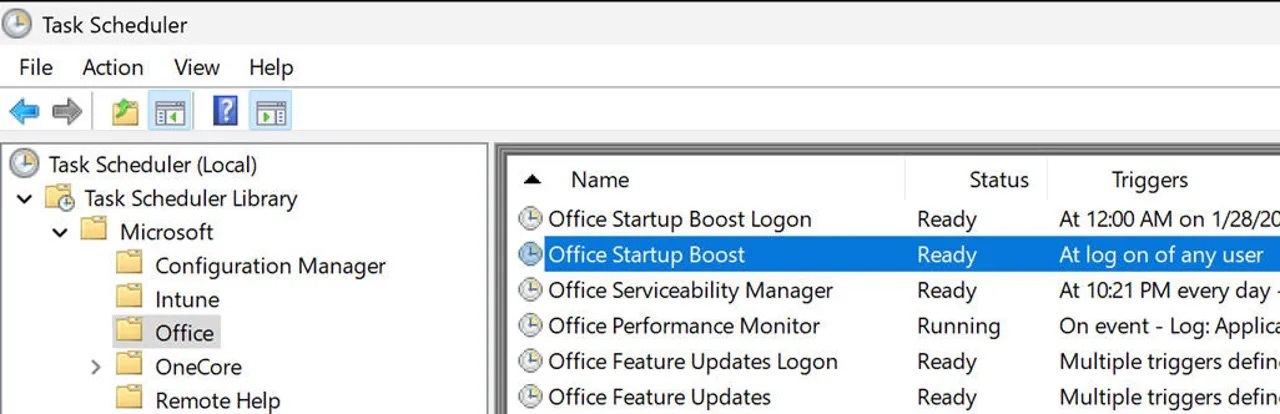Click the Office Performance Monitor task icon
1280x414 pixels.
coord(530,326)
